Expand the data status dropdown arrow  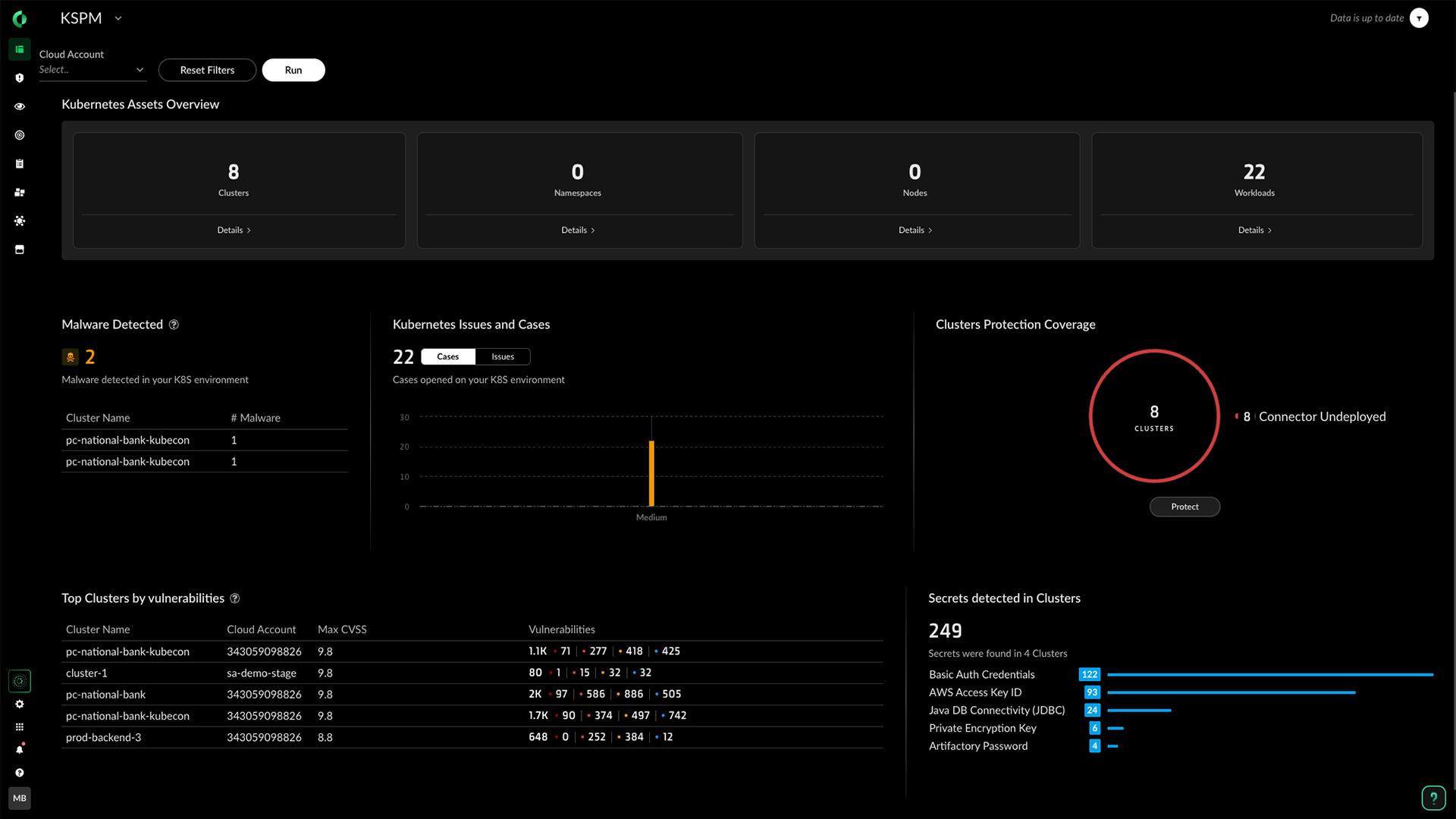point(1419,18)
